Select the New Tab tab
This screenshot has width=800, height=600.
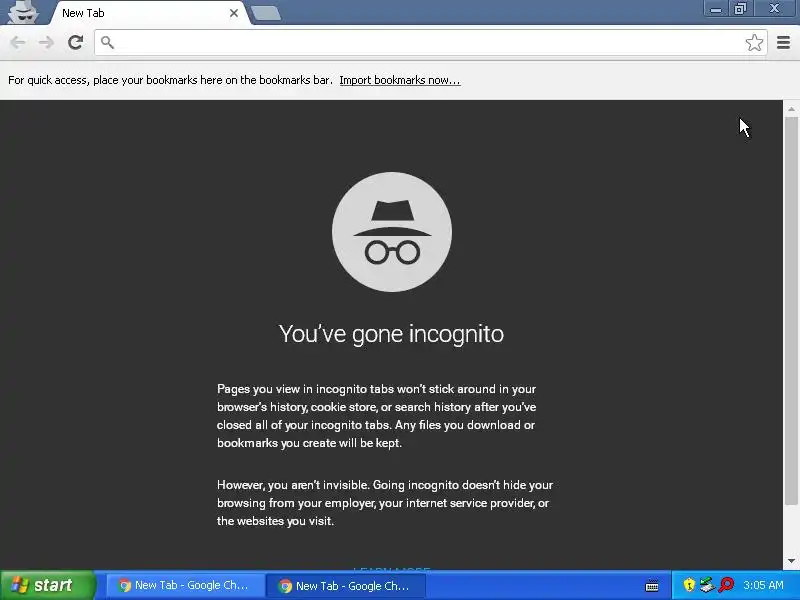[x=148, y=13]
